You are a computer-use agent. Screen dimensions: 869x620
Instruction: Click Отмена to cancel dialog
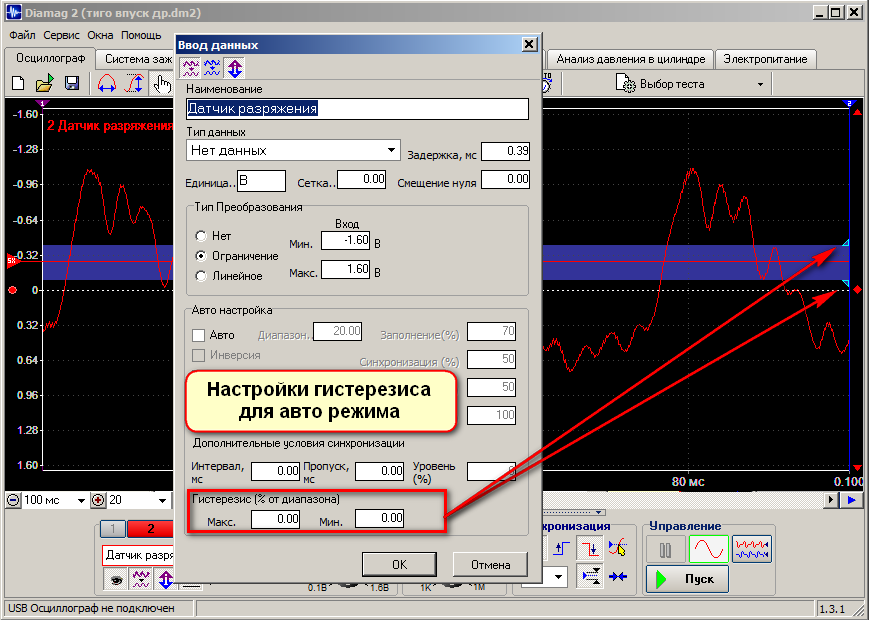(490, 565)
